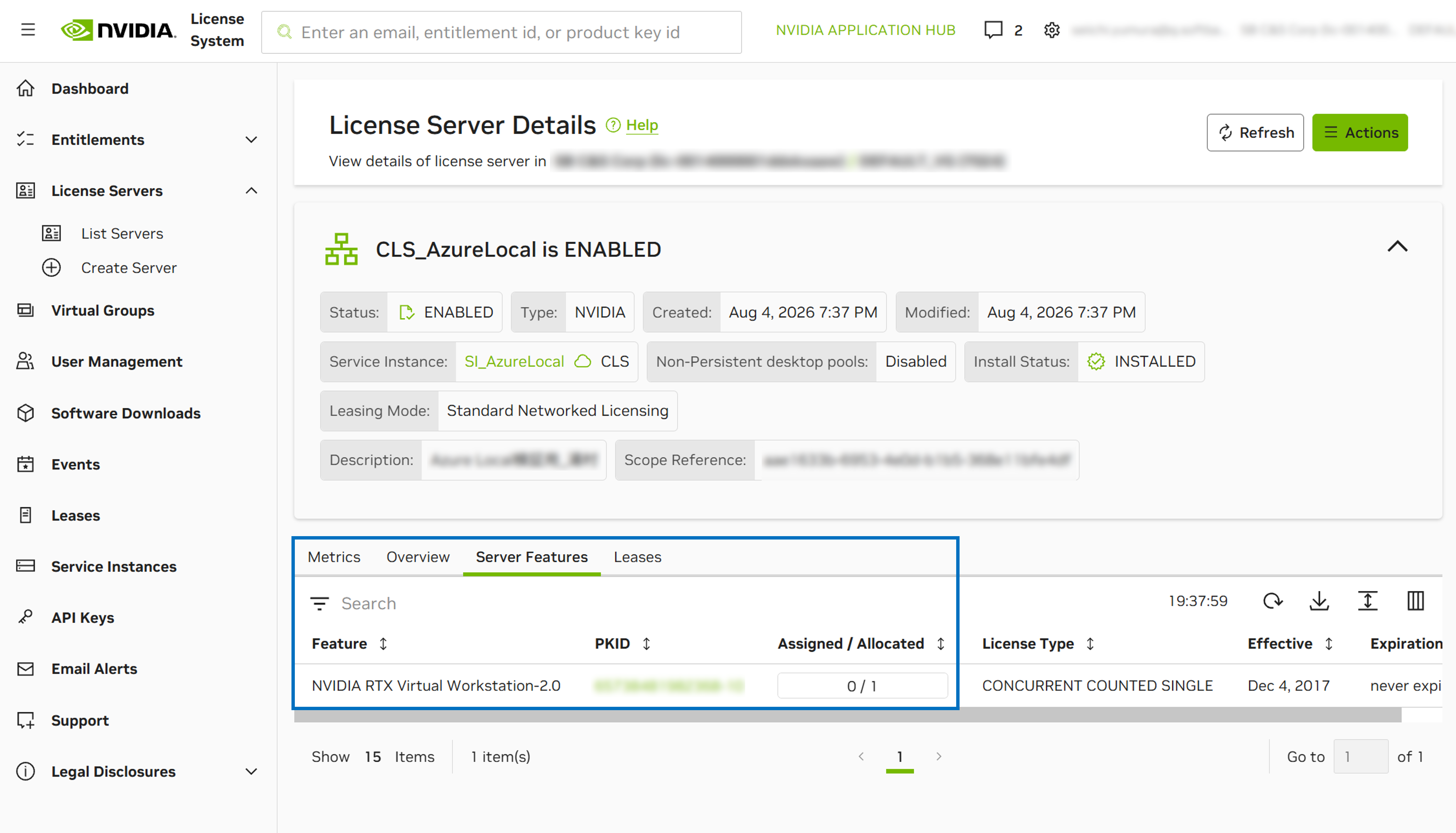
Task: Switch to the Overview tab
Action: click(x=418, y=557)
